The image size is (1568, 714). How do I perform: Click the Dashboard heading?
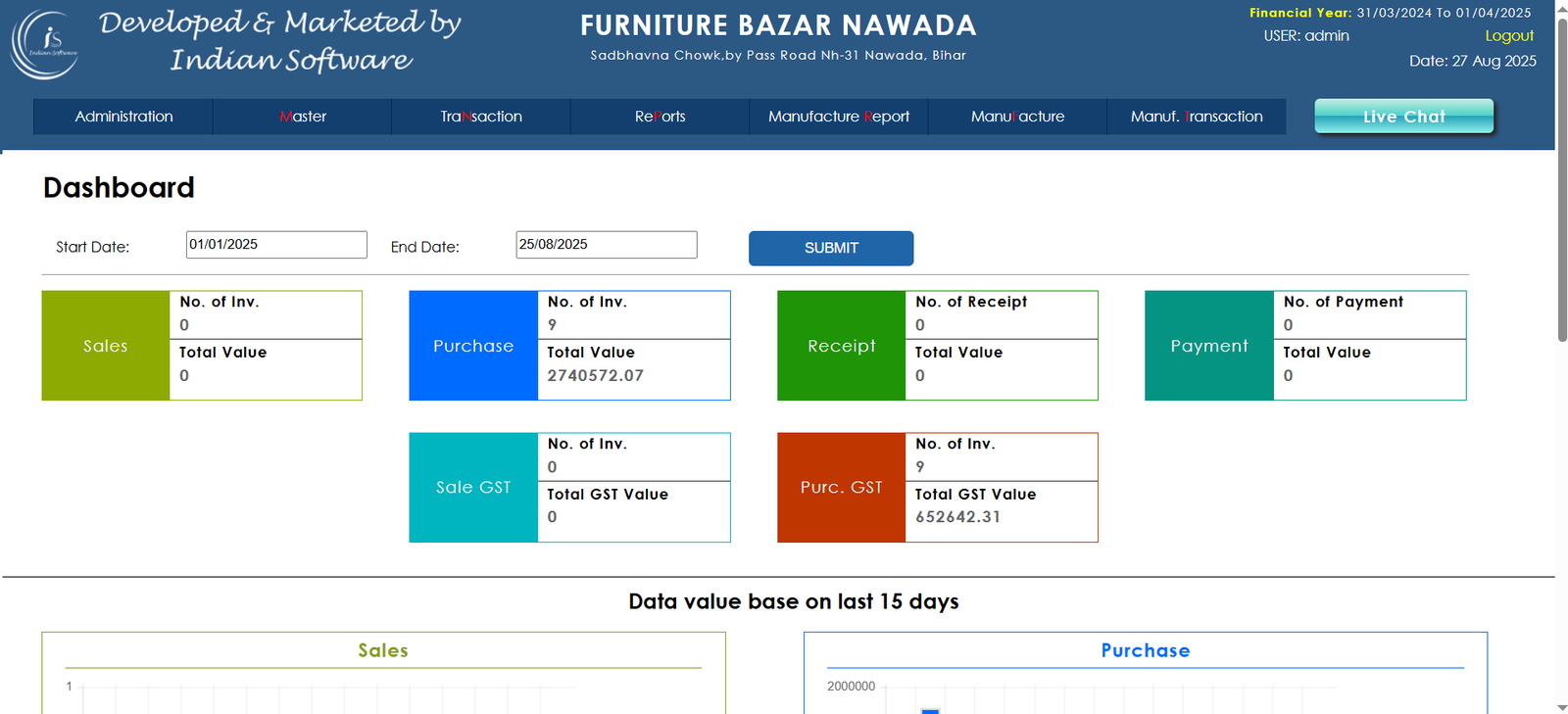119,187
